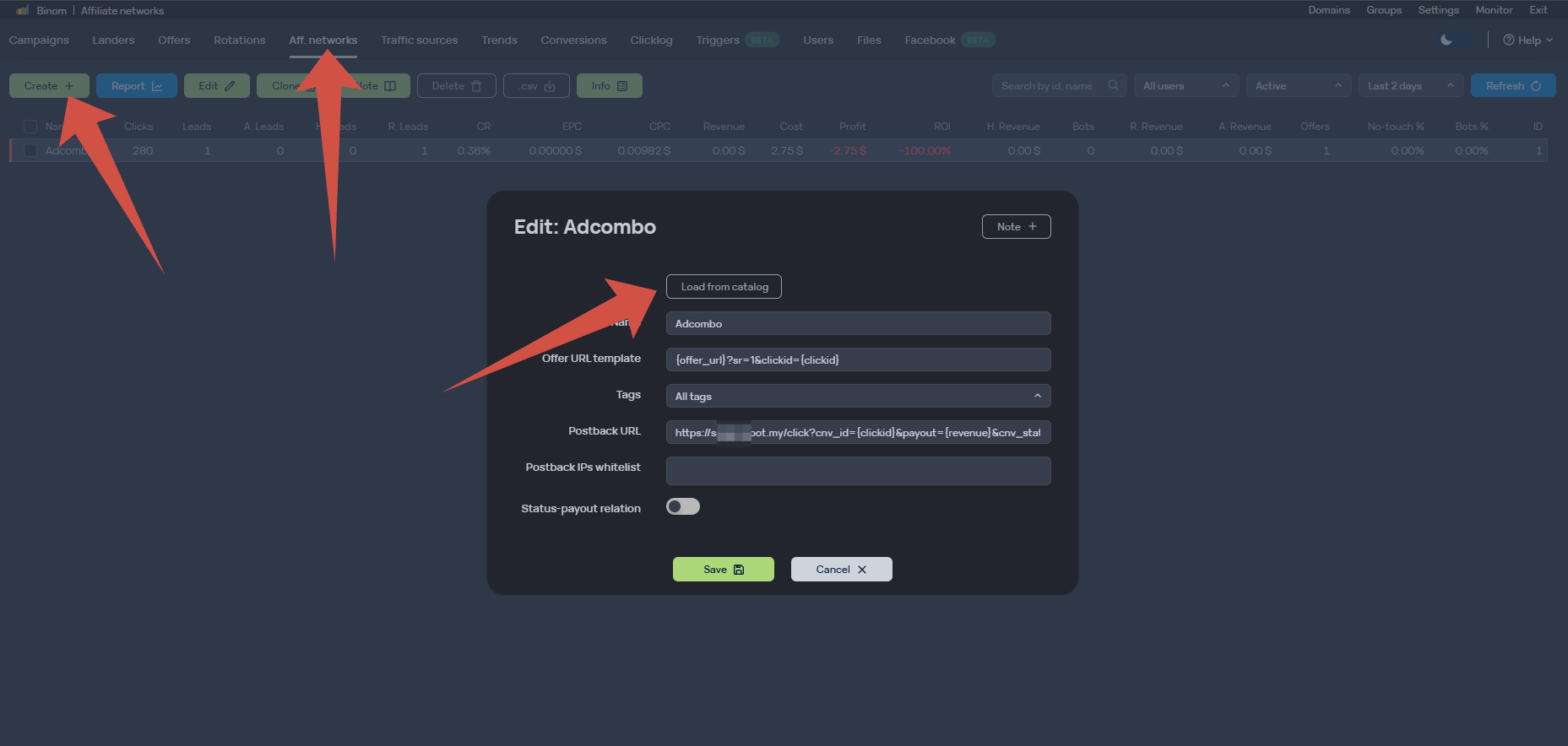Open the Clicklog tab
1568x746 pixels.
click(x=651, y=40)
